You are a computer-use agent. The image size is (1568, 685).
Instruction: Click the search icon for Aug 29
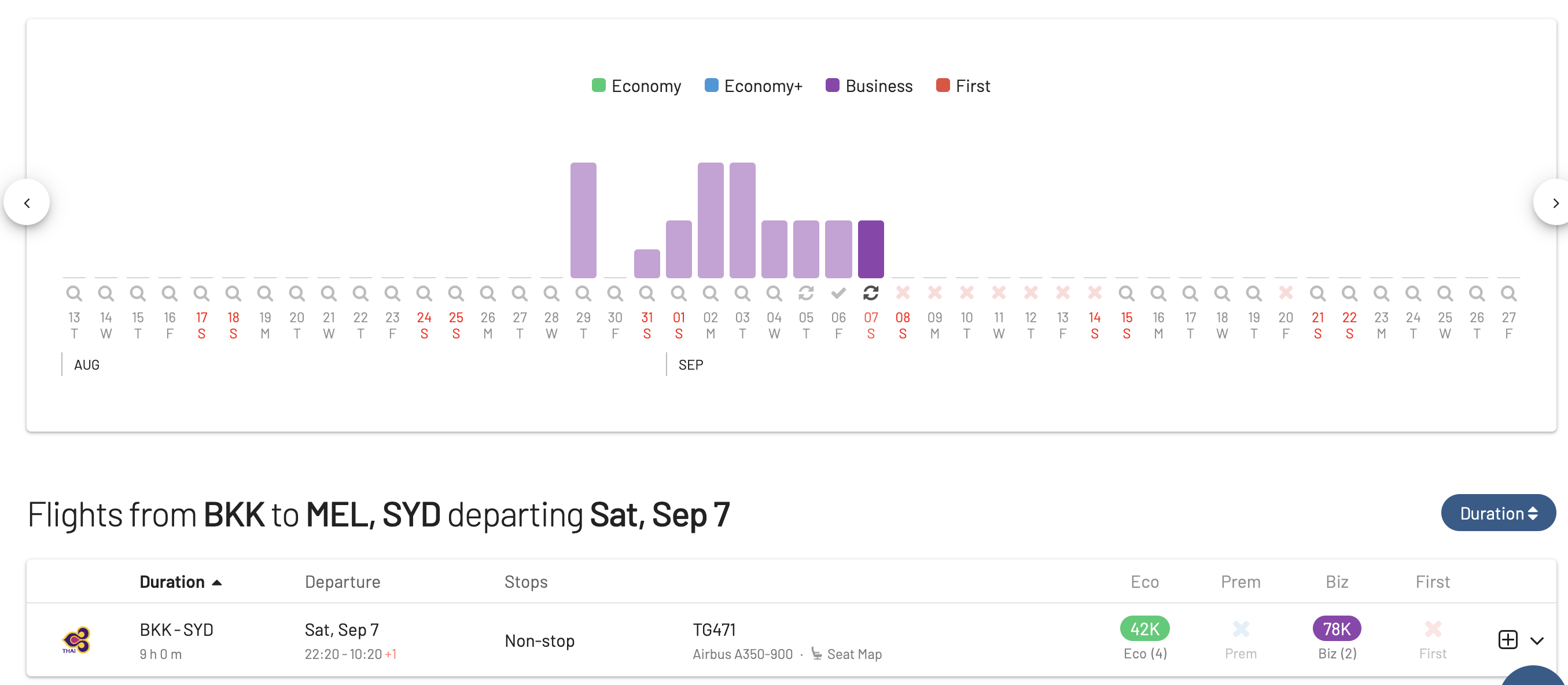(583, 293)
